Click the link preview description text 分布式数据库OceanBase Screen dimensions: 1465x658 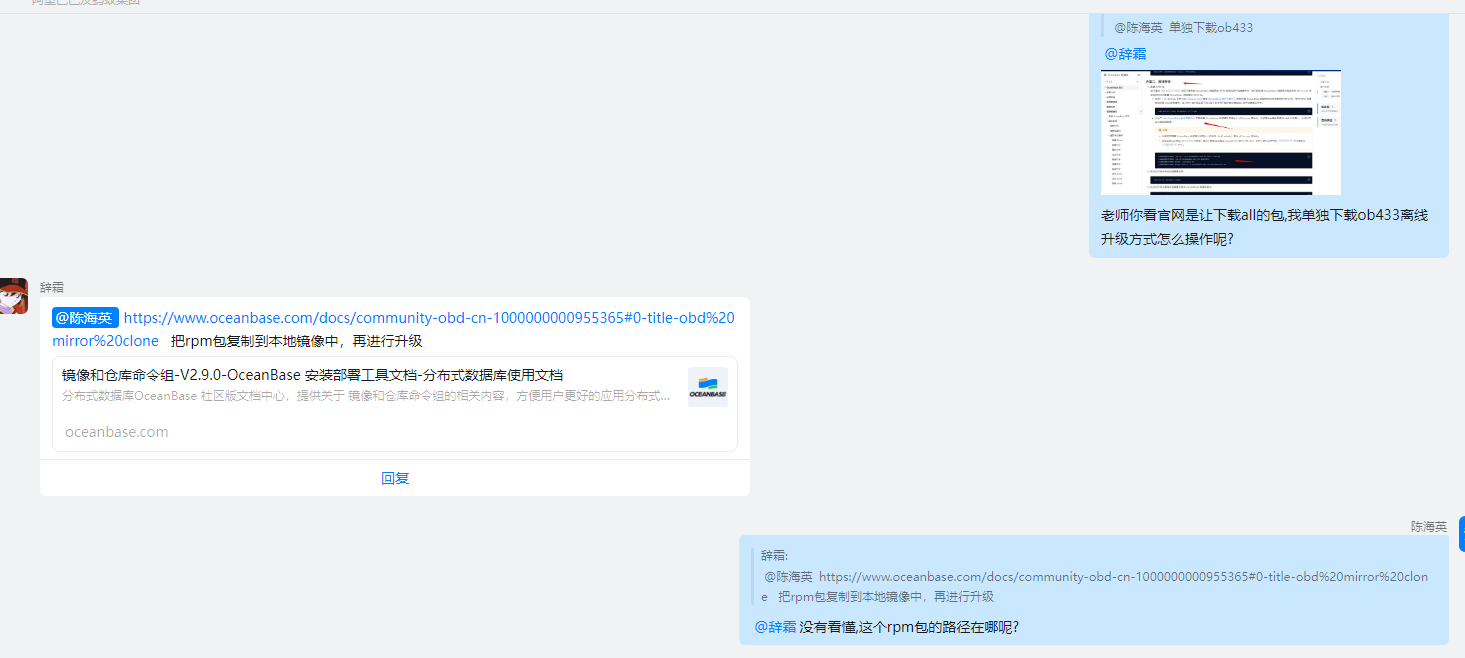pos(366,396)
